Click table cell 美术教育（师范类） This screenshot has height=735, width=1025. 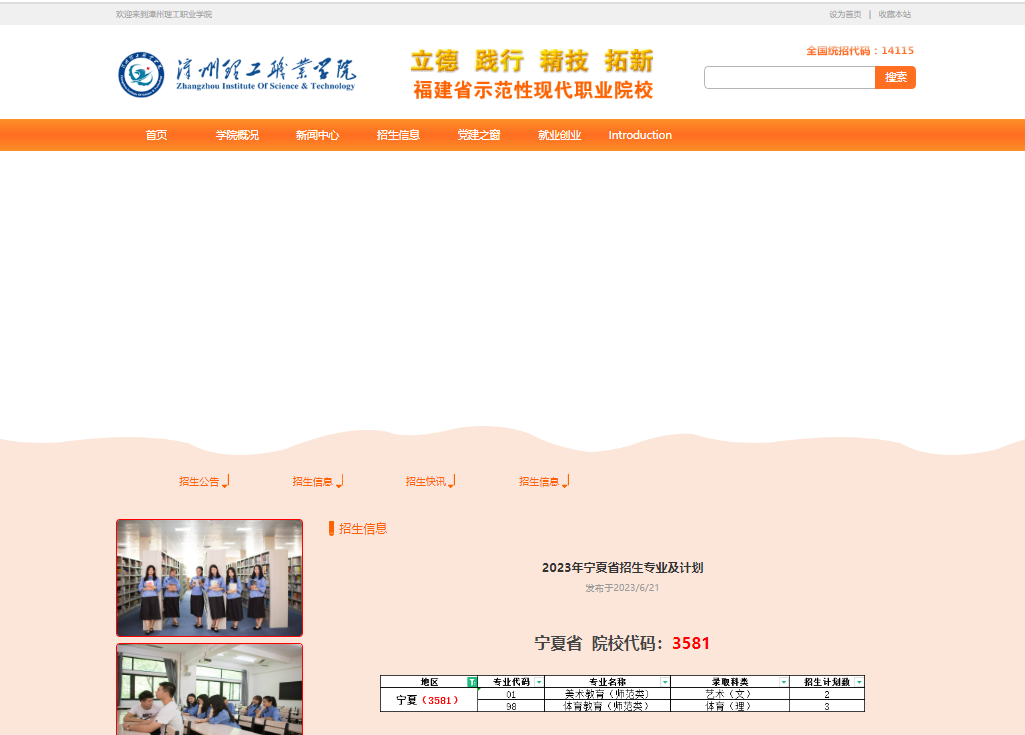607,694
